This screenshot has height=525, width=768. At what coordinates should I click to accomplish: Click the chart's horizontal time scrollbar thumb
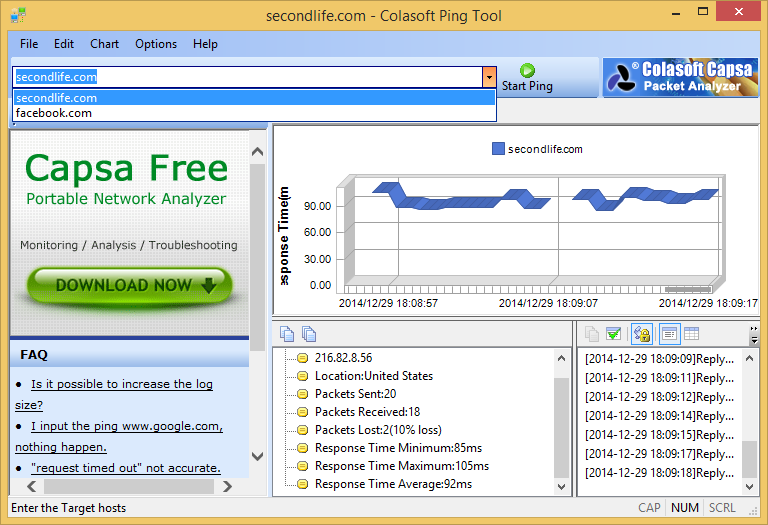tap(687, 289)
